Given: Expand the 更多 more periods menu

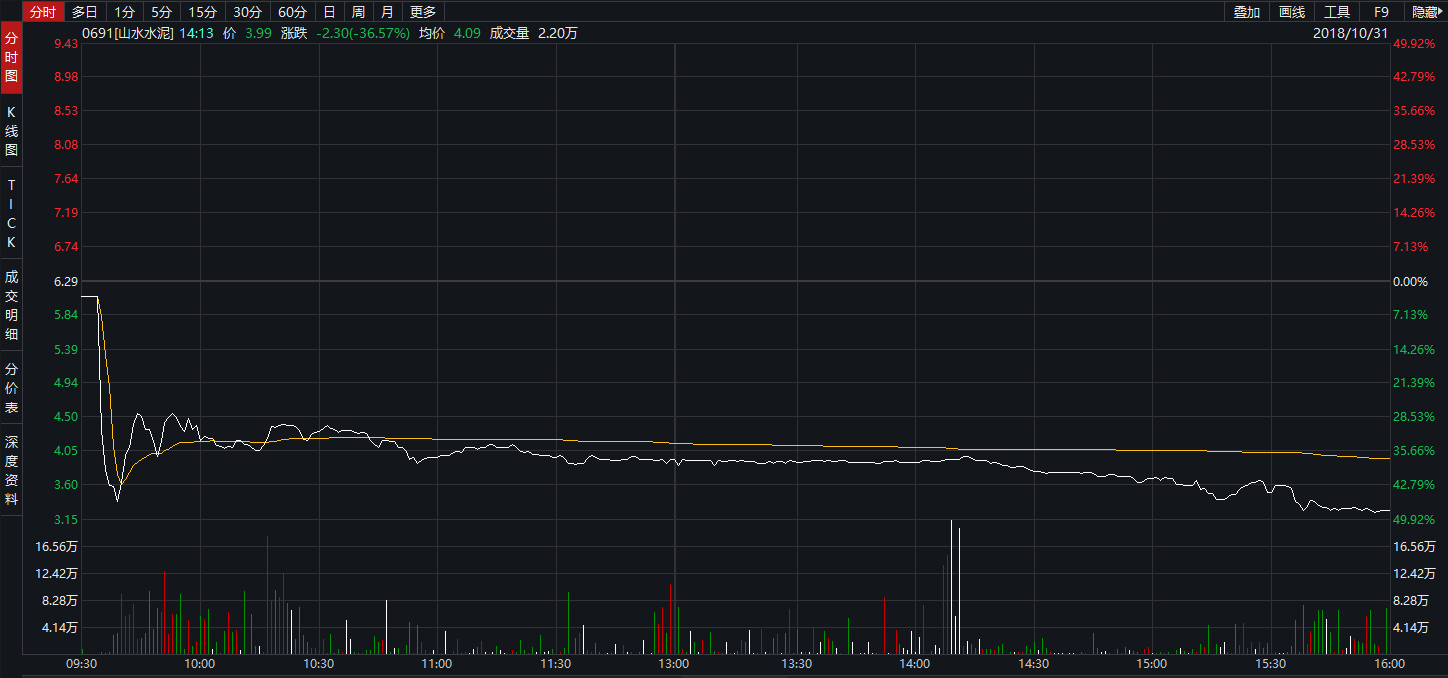Looking at the screenshot, I should (x=423, y=12).
